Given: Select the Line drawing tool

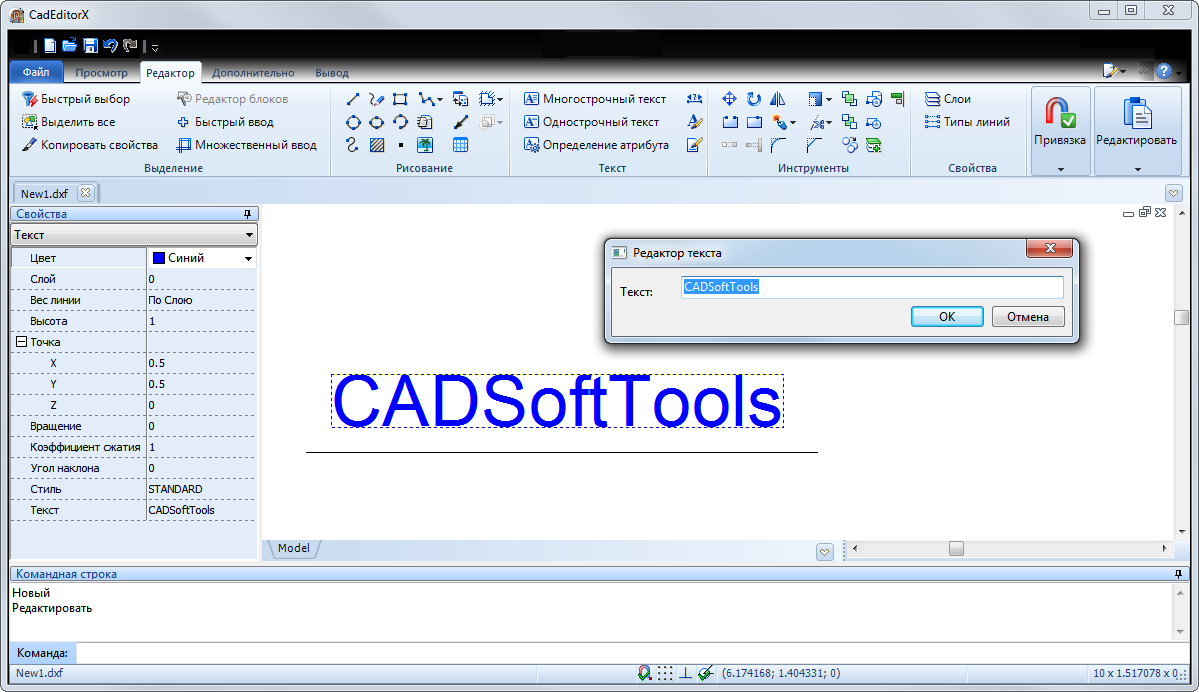Looking at the screenshot, I should tap(354, 98).
